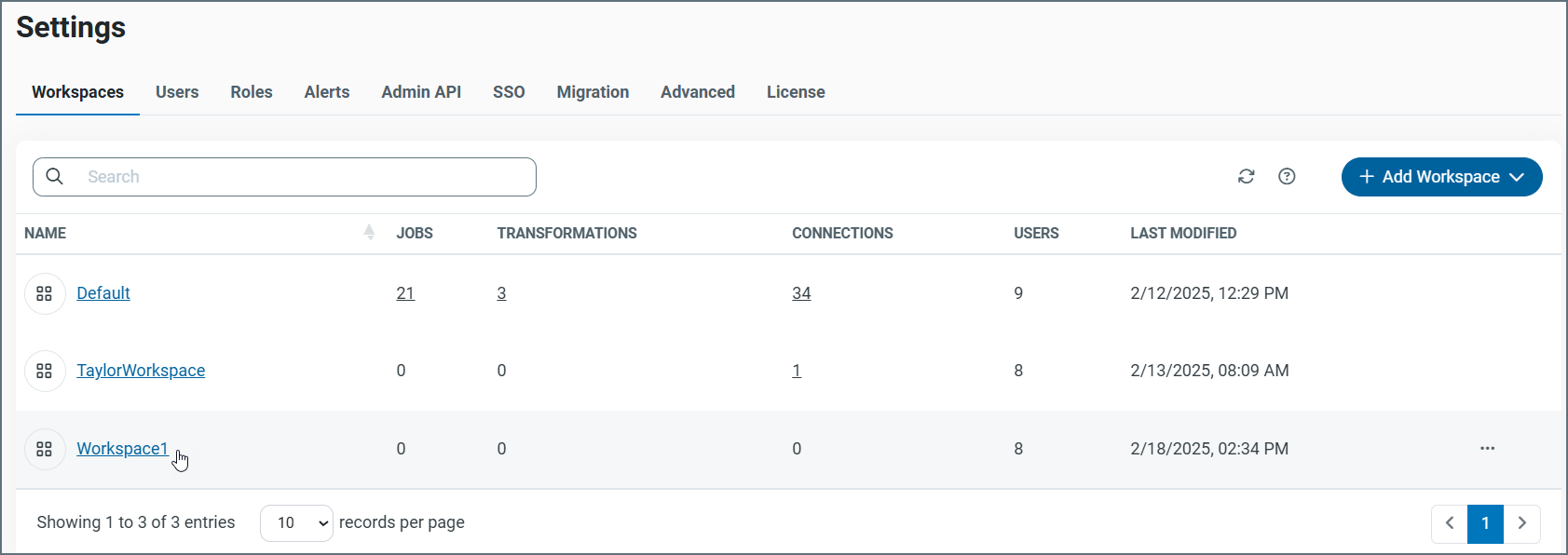The image size is (1568, 555).
Task: Go to the next page arrow
Action: [1521, 523]
